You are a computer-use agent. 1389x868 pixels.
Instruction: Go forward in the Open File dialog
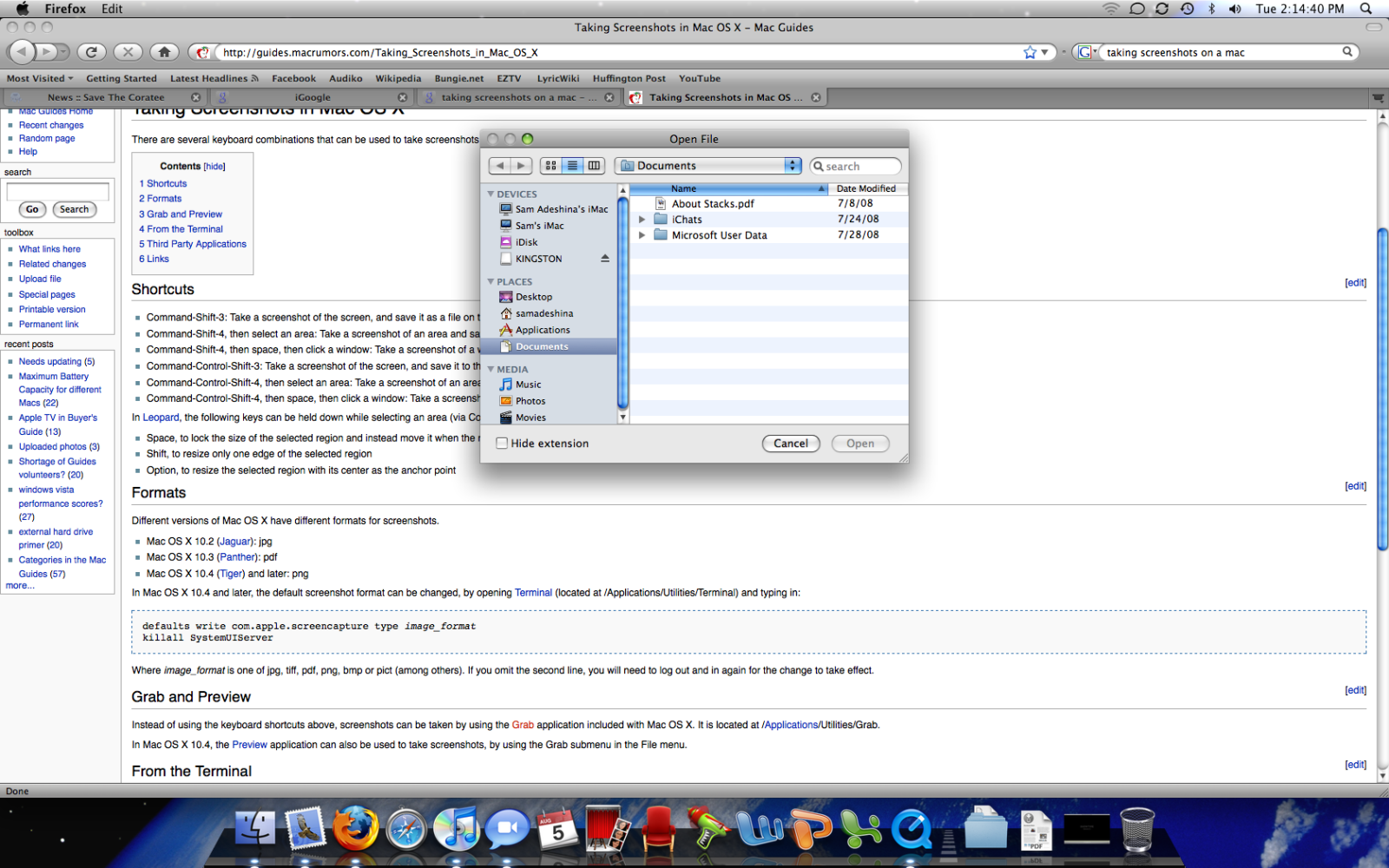click(521, 166)
